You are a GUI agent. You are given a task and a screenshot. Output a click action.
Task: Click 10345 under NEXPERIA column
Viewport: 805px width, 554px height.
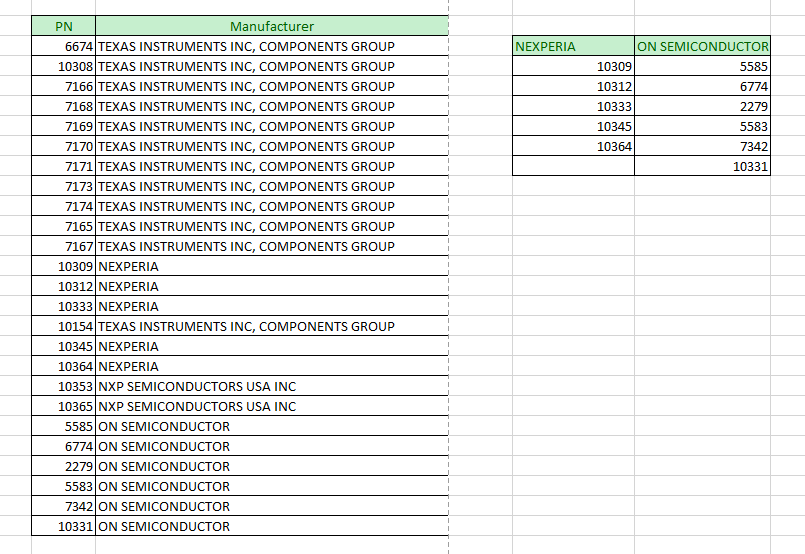573,126
